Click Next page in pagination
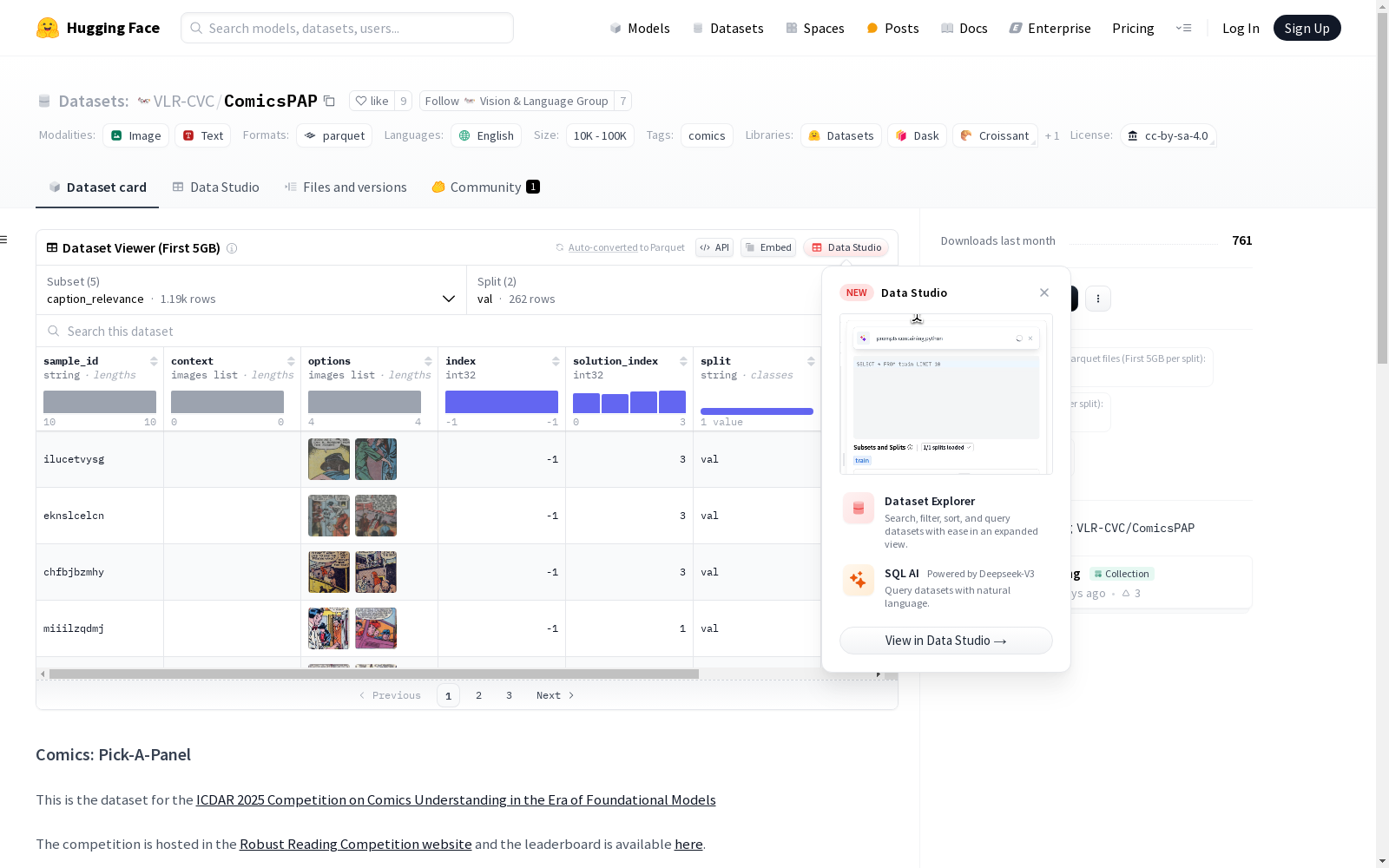The height and width of the screenshot is (868, 1389). point(555,695)
